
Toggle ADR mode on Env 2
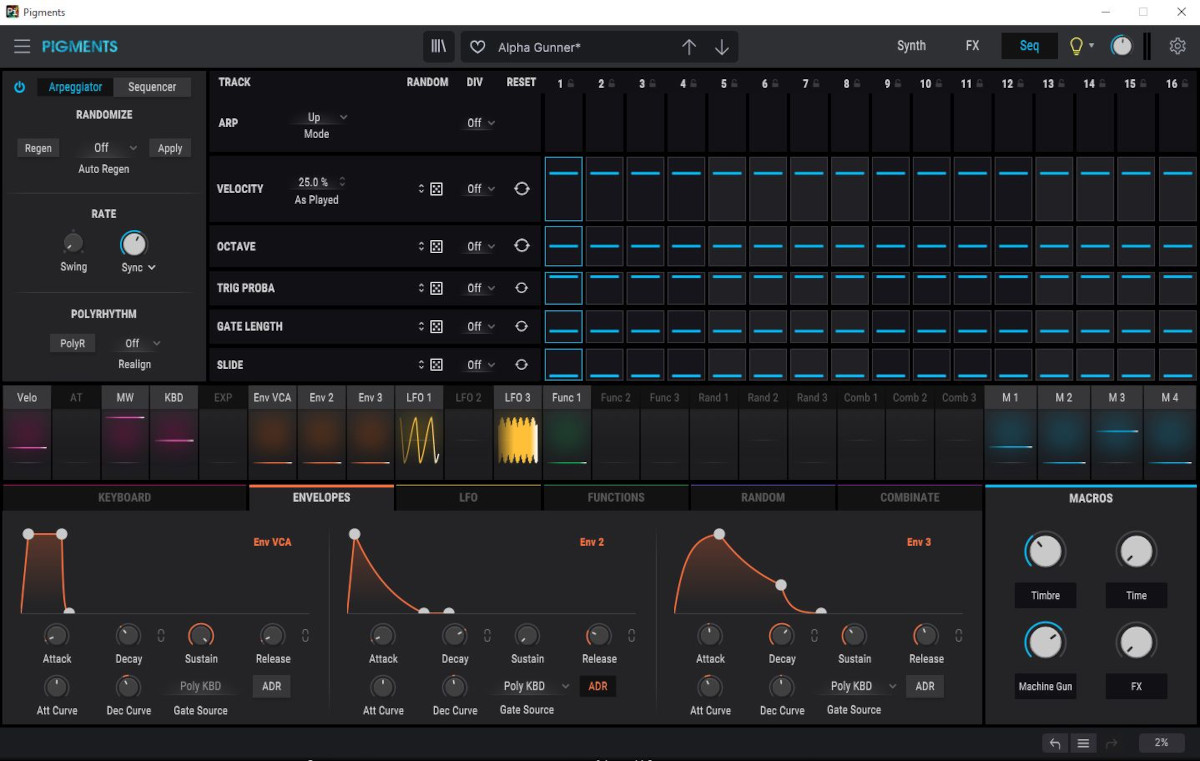(598, 686)
